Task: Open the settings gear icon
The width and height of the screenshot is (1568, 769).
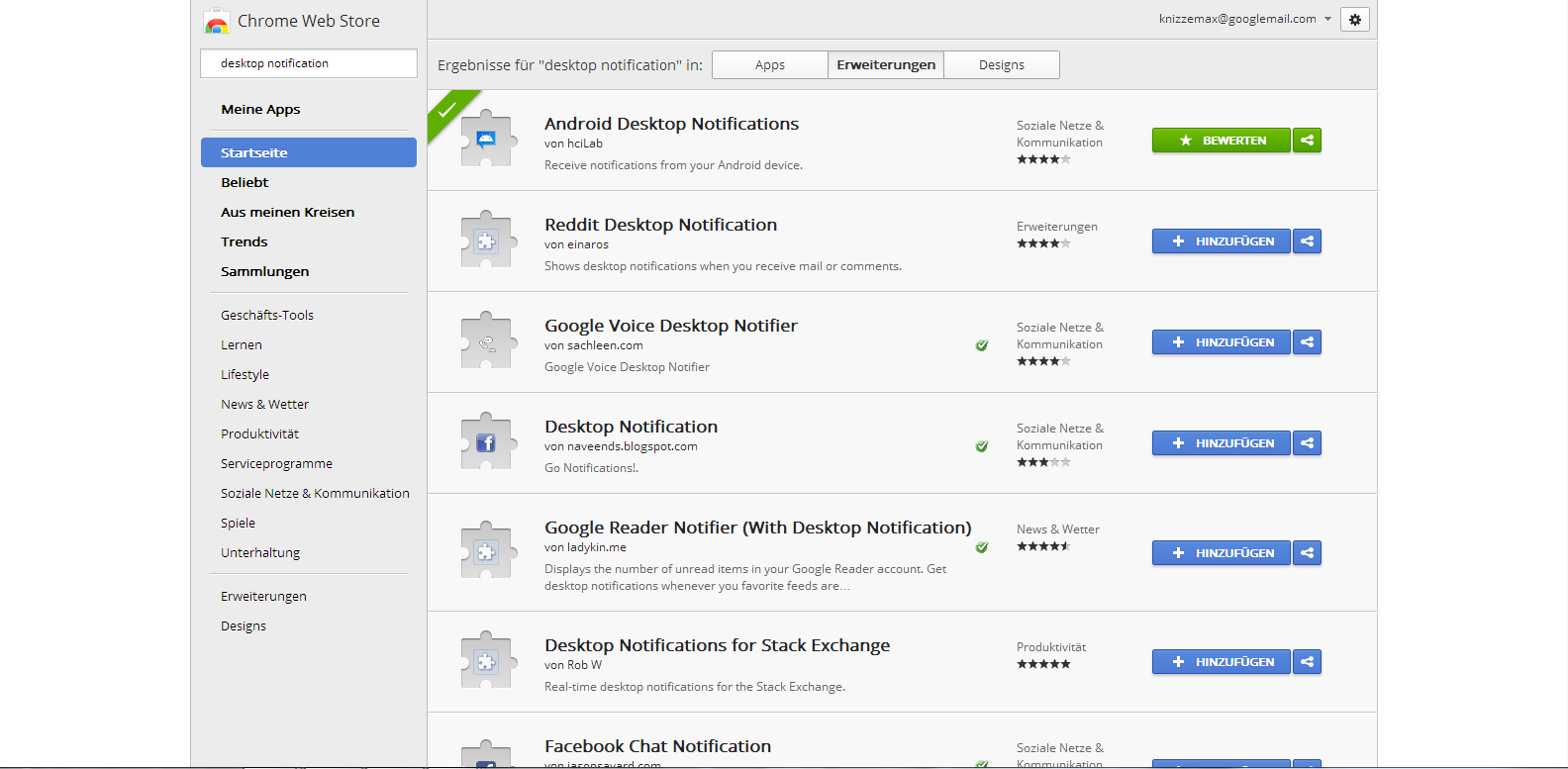Action: [x=1355, y=19]
